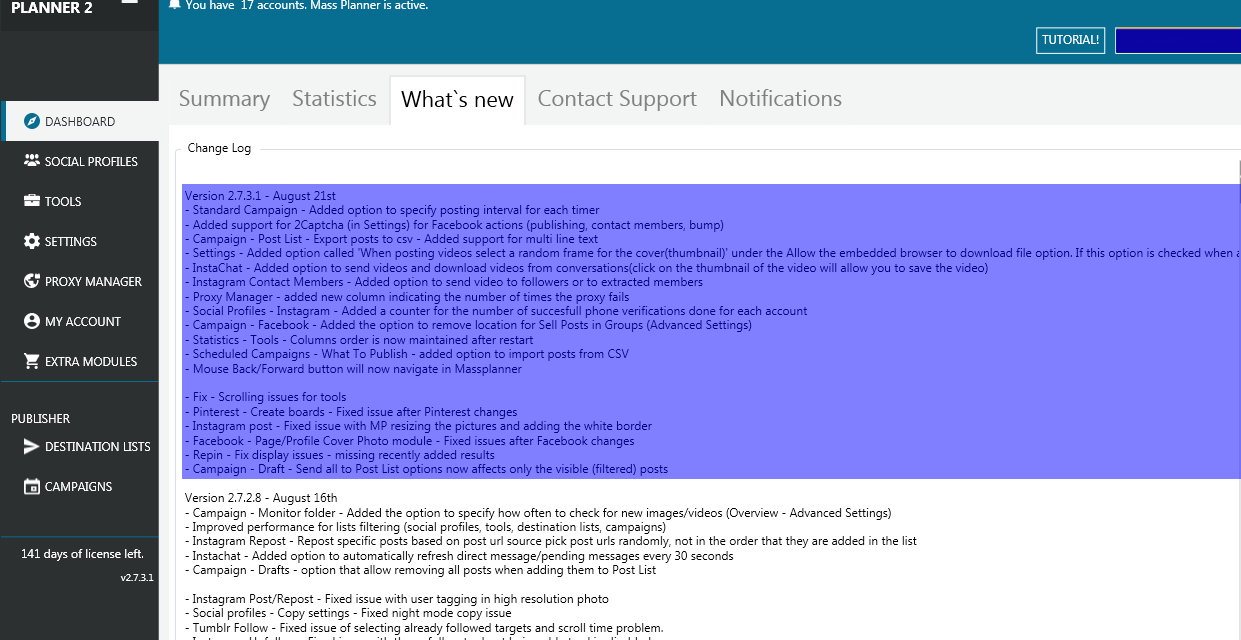Click the notification bell icon
1241x640 pixels.
[x=174, y=4]
